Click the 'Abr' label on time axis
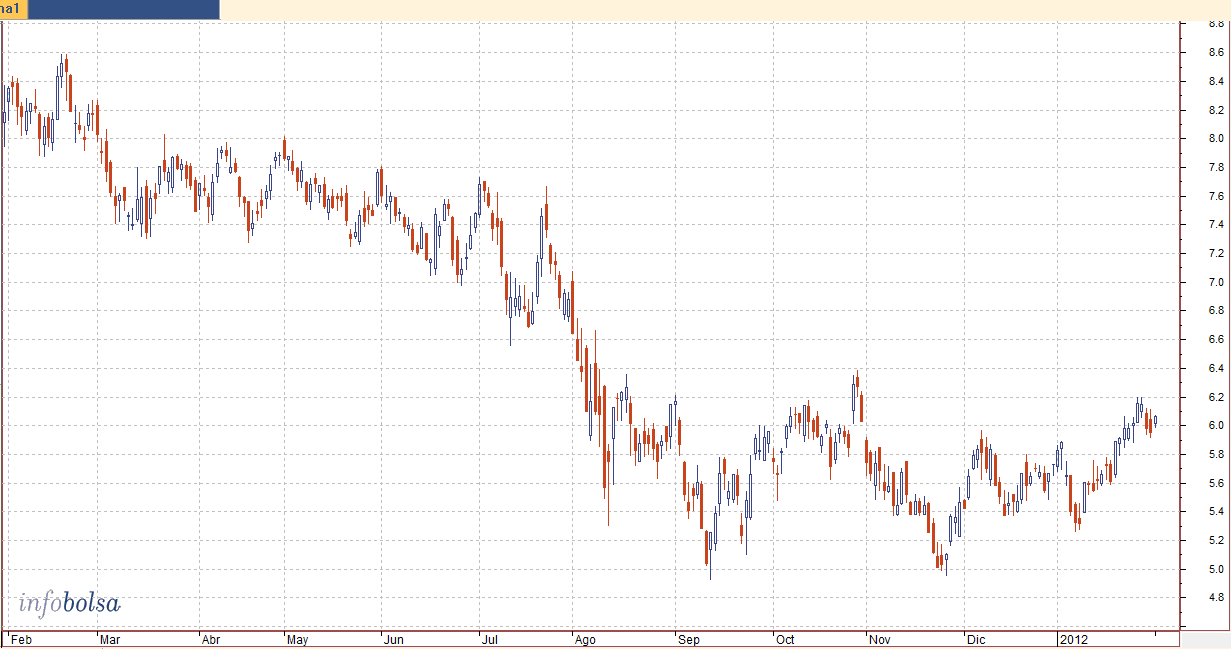Viewport: 1232px width, 649px height. 210,638
